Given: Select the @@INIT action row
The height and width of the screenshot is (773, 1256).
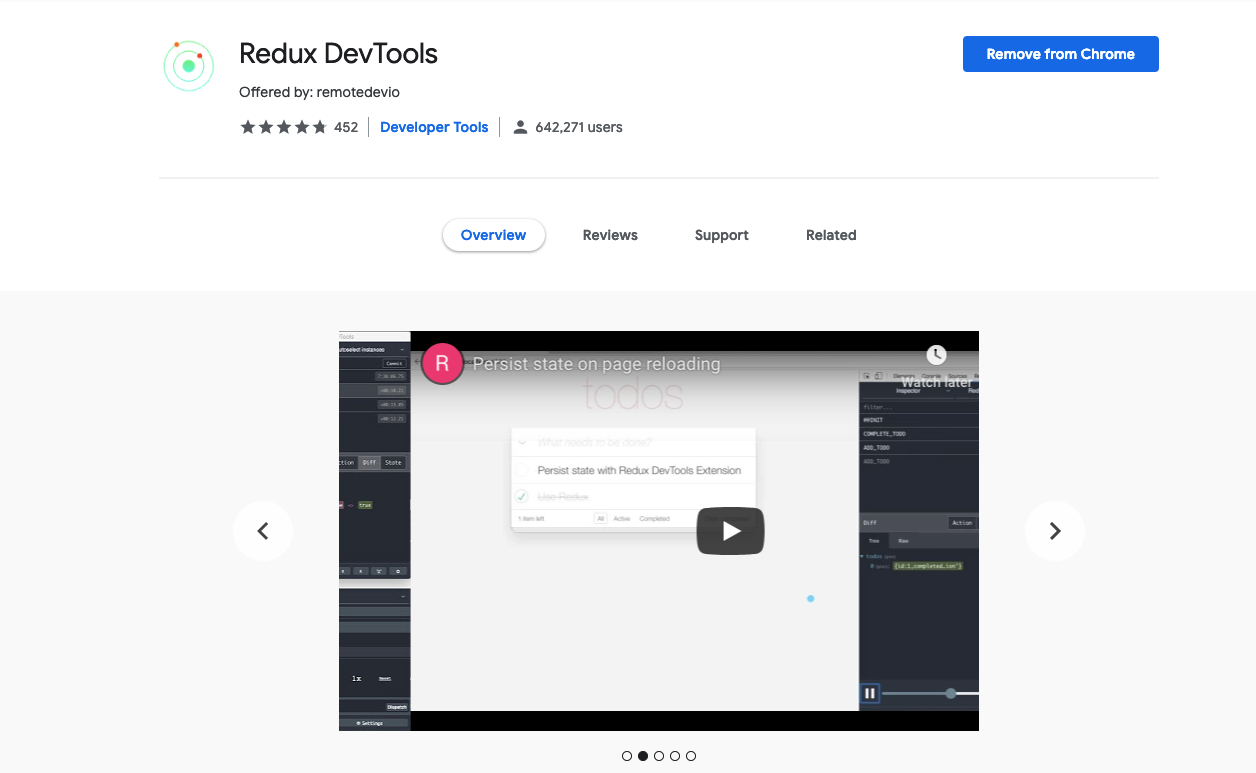Looking at the screenshot, I should pyautogui.click(x=919, y=420).
